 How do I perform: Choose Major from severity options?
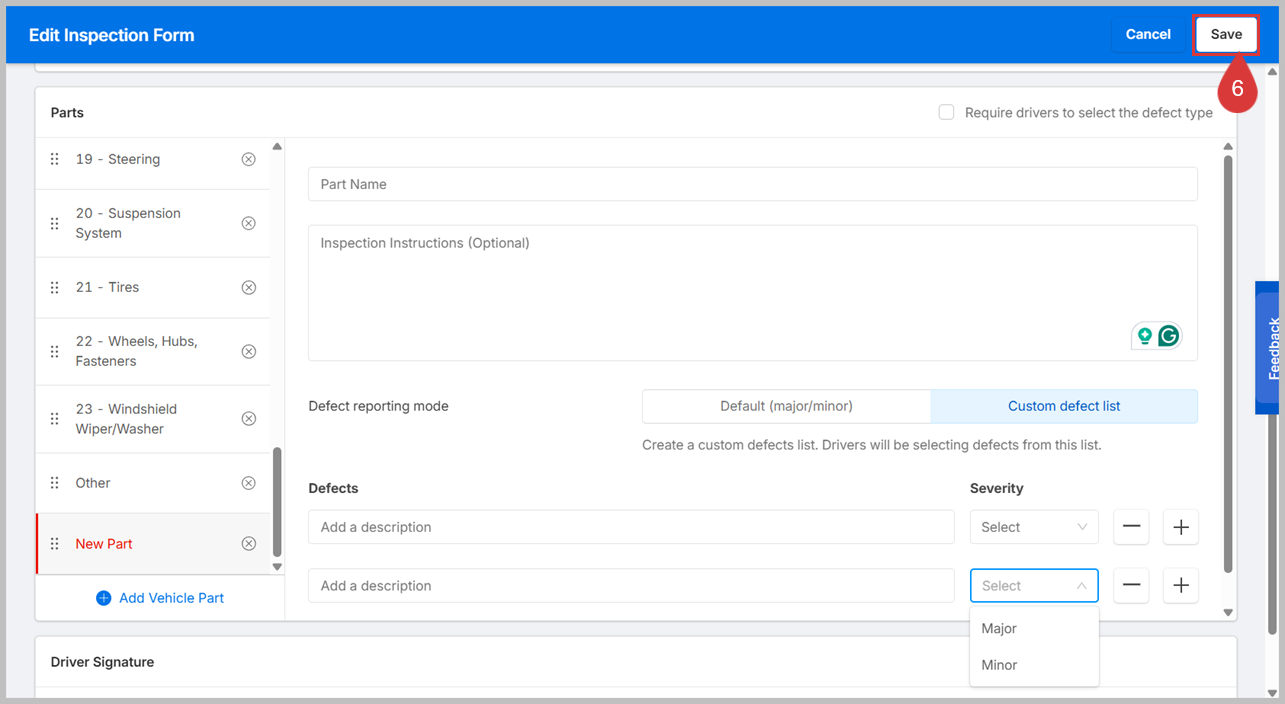click(1034, 628)
